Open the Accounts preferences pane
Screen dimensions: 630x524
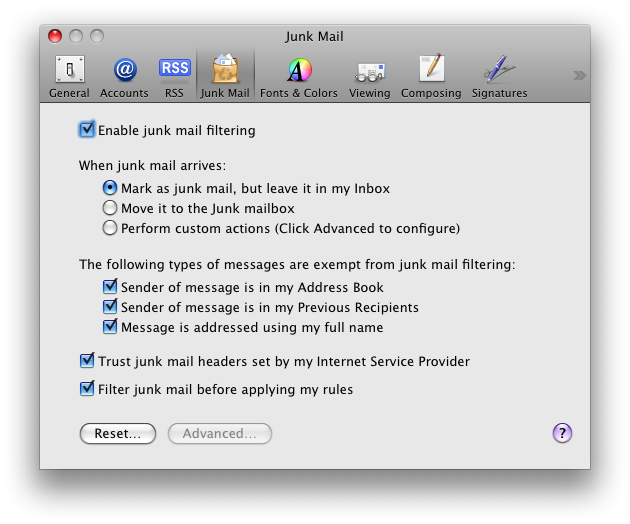pos(123,76)
